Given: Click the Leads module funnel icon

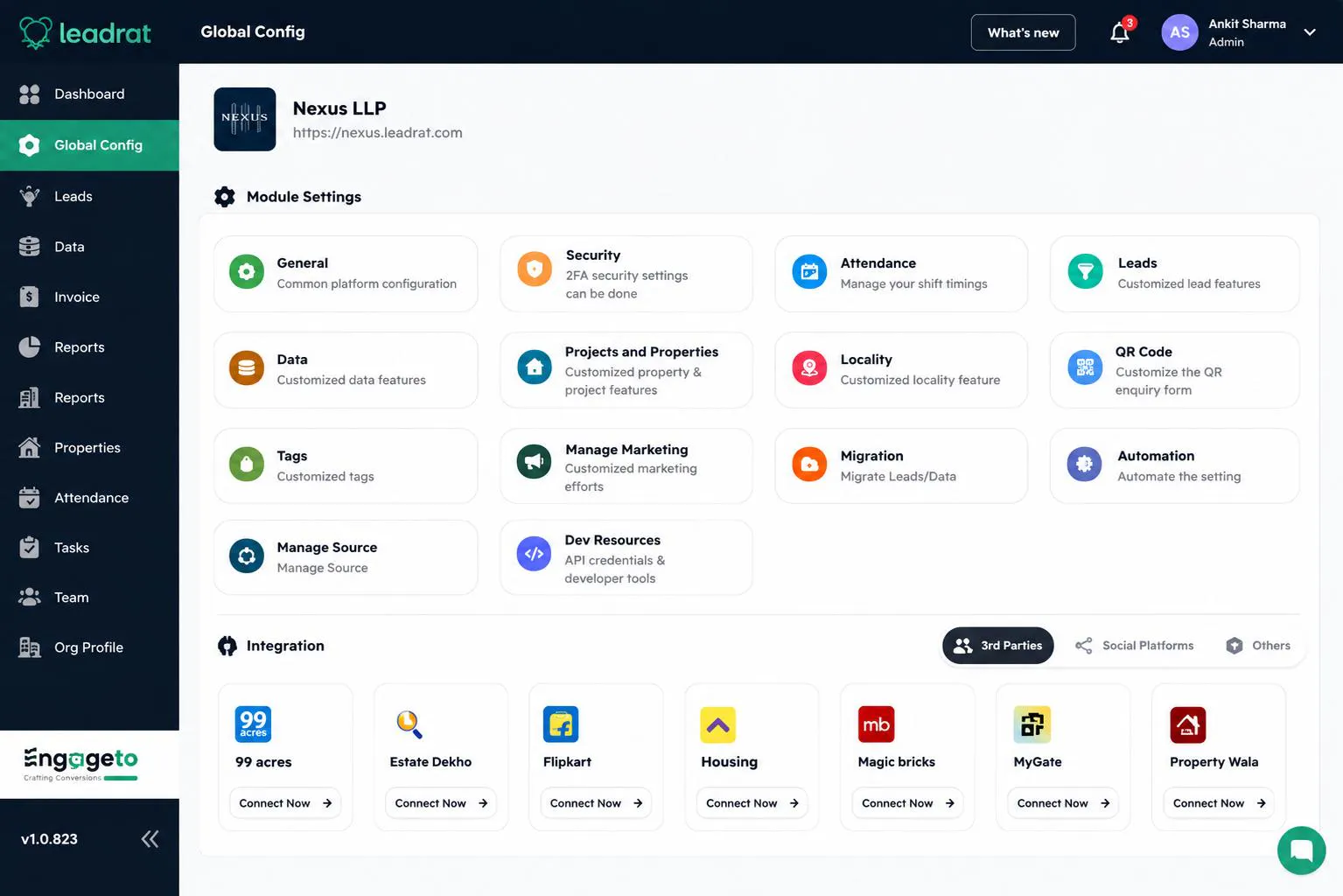Looking at the screenshot, I should (x=1085, y=272).
